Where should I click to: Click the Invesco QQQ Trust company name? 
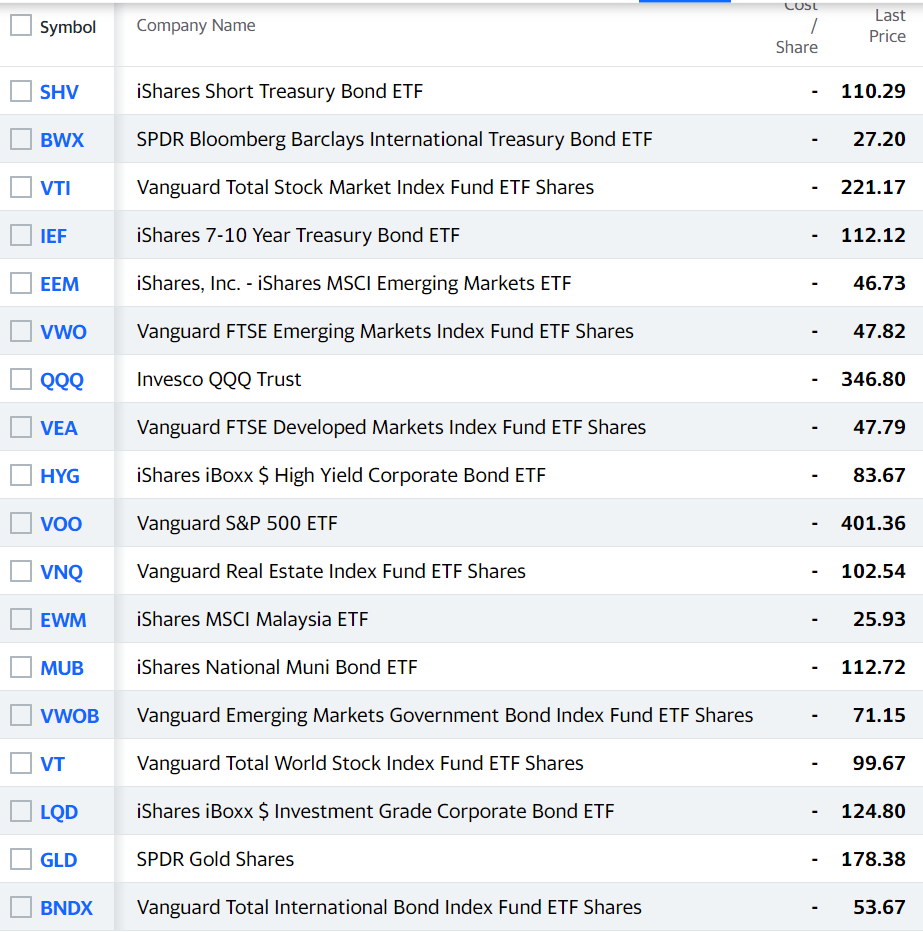[219, 379]
